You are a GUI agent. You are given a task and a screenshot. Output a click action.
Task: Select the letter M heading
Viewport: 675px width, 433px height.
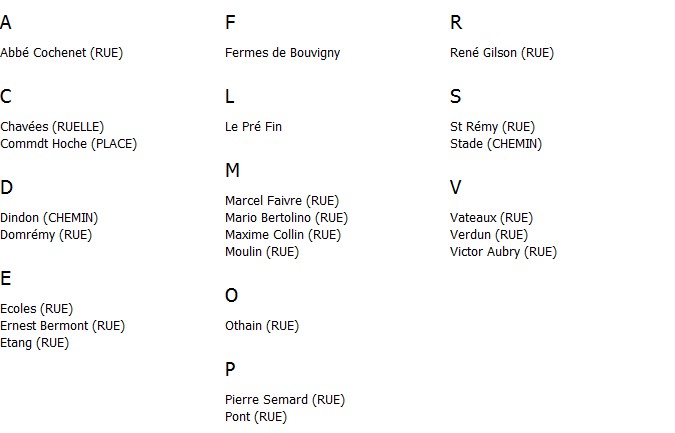click(x=232, y=170)
